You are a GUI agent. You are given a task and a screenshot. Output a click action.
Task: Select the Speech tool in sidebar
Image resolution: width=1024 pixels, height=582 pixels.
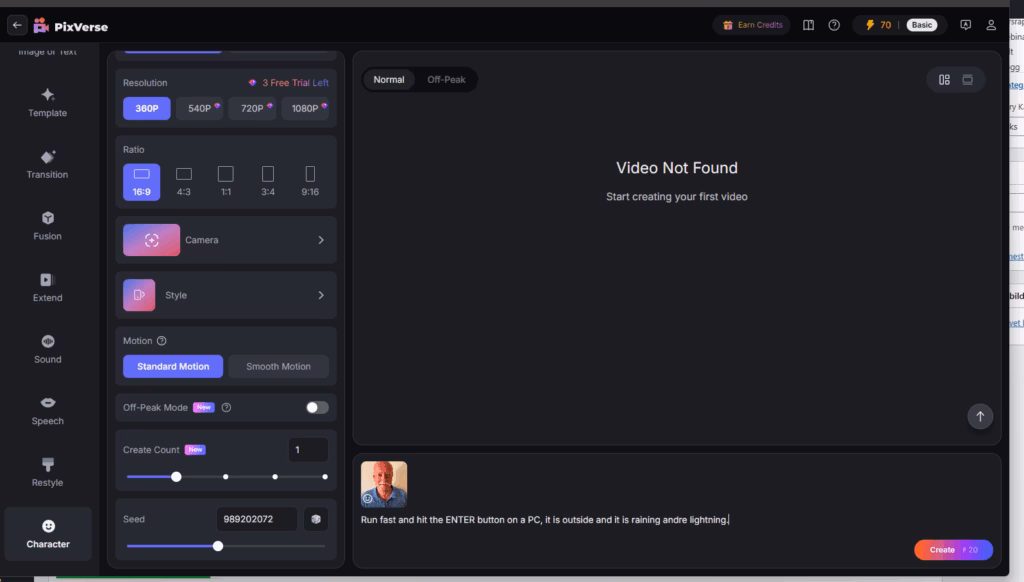pos(47,410)
